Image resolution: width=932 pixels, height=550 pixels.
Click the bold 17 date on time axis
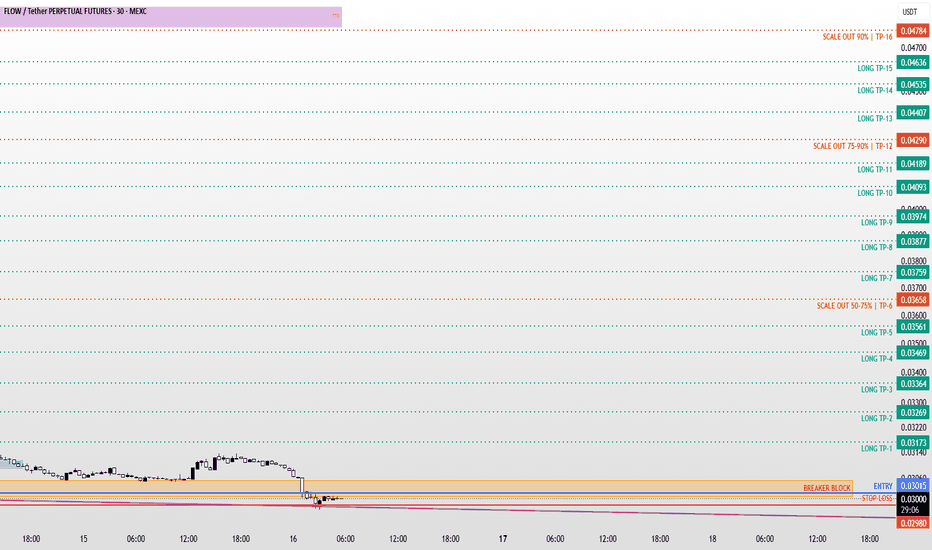[x=503, y=539]
